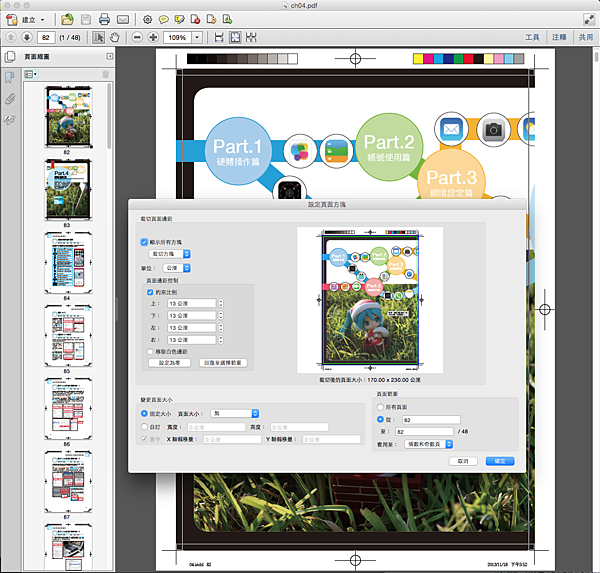Screen dimensions: 600x573
Task: Open the 偶數和奇數頁 dropdown
Action: click(x=429, y=443)
